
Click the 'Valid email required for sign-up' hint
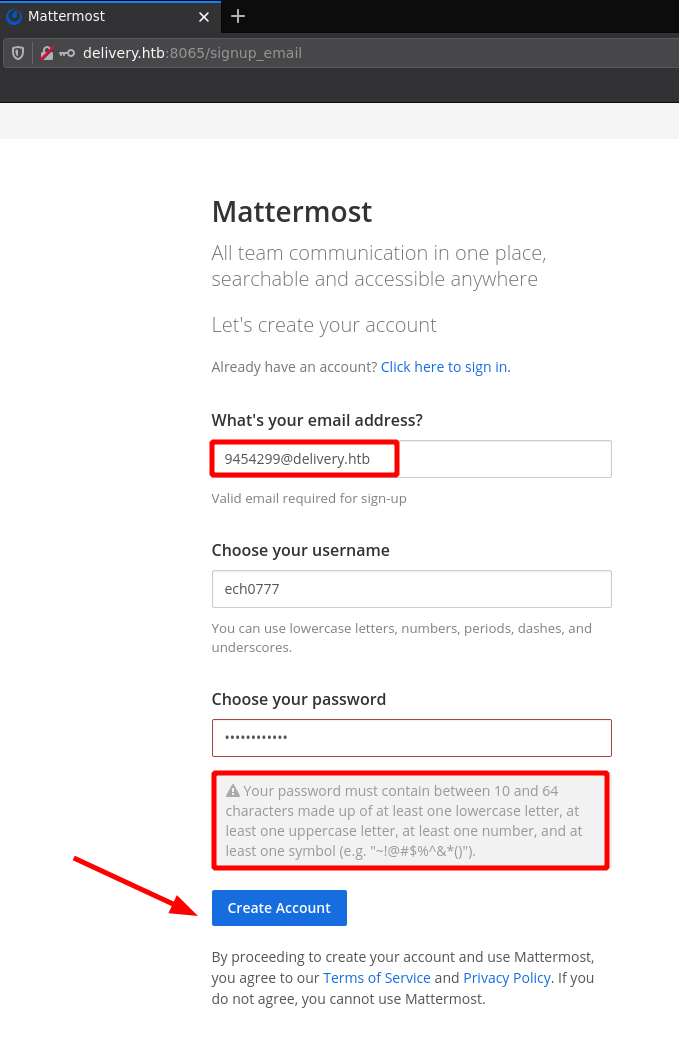coord(308,498)
